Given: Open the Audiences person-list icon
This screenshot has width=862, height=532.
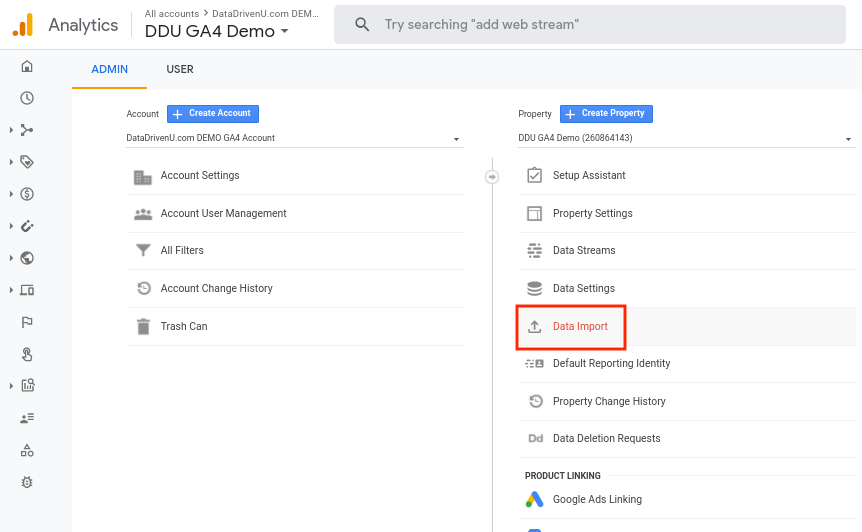Looking at the screenshot, I should [26, 418].
